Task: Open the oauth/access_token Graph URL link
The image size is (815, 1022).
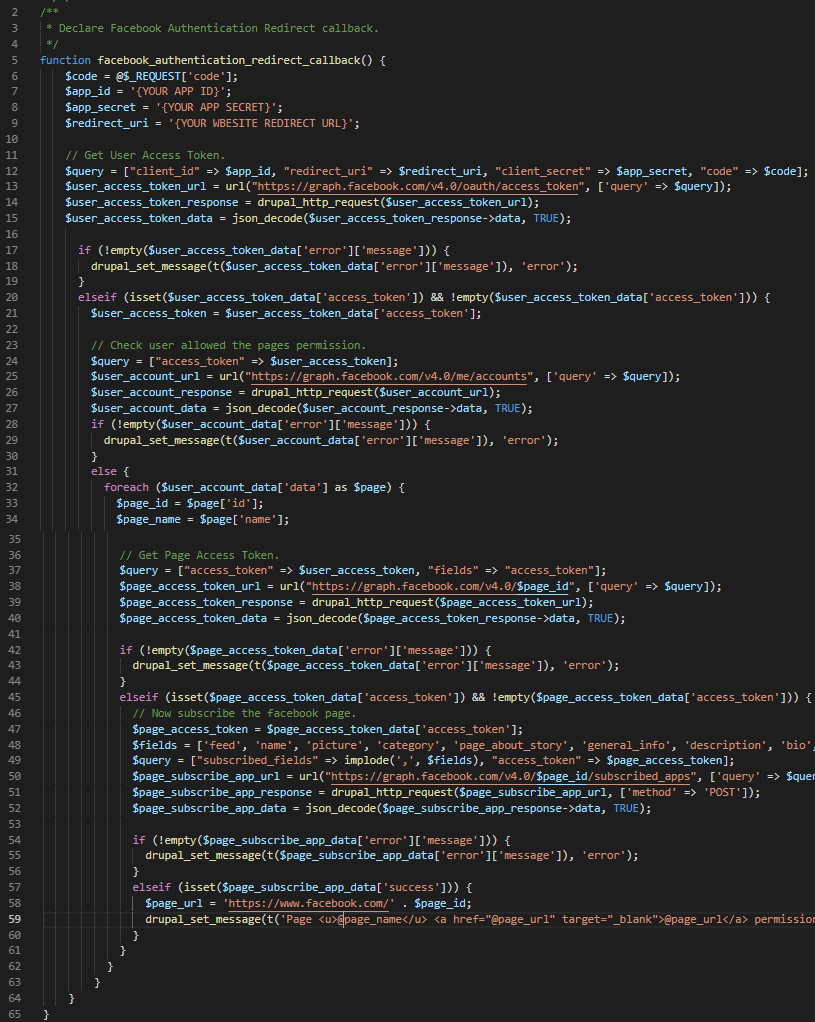Action: click(x=417, y=186)
